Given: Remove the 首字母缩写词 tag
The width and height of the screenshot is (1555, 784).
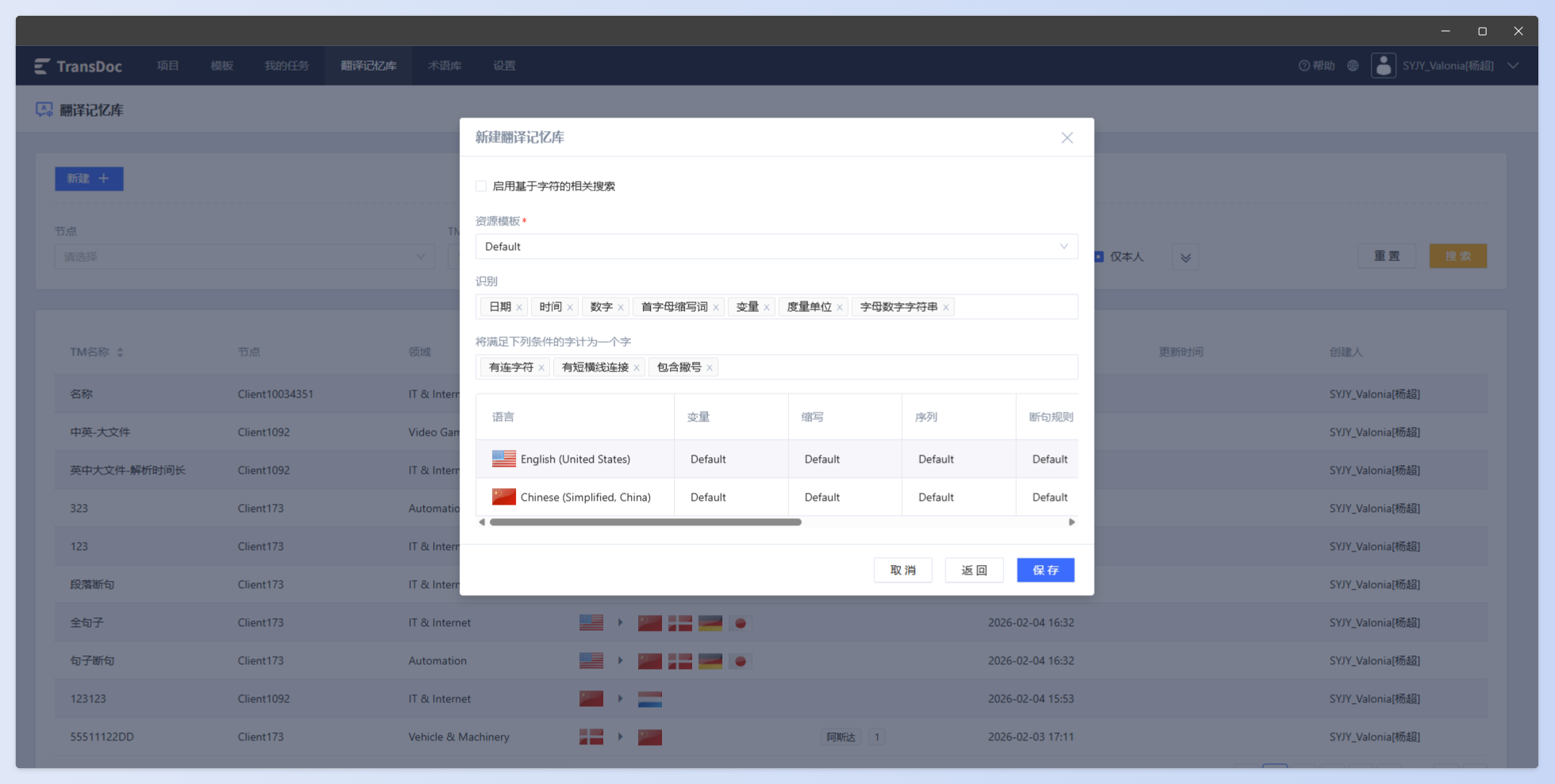Looking at the screenshot, I should pyautogui.click(x=716, y=307).
